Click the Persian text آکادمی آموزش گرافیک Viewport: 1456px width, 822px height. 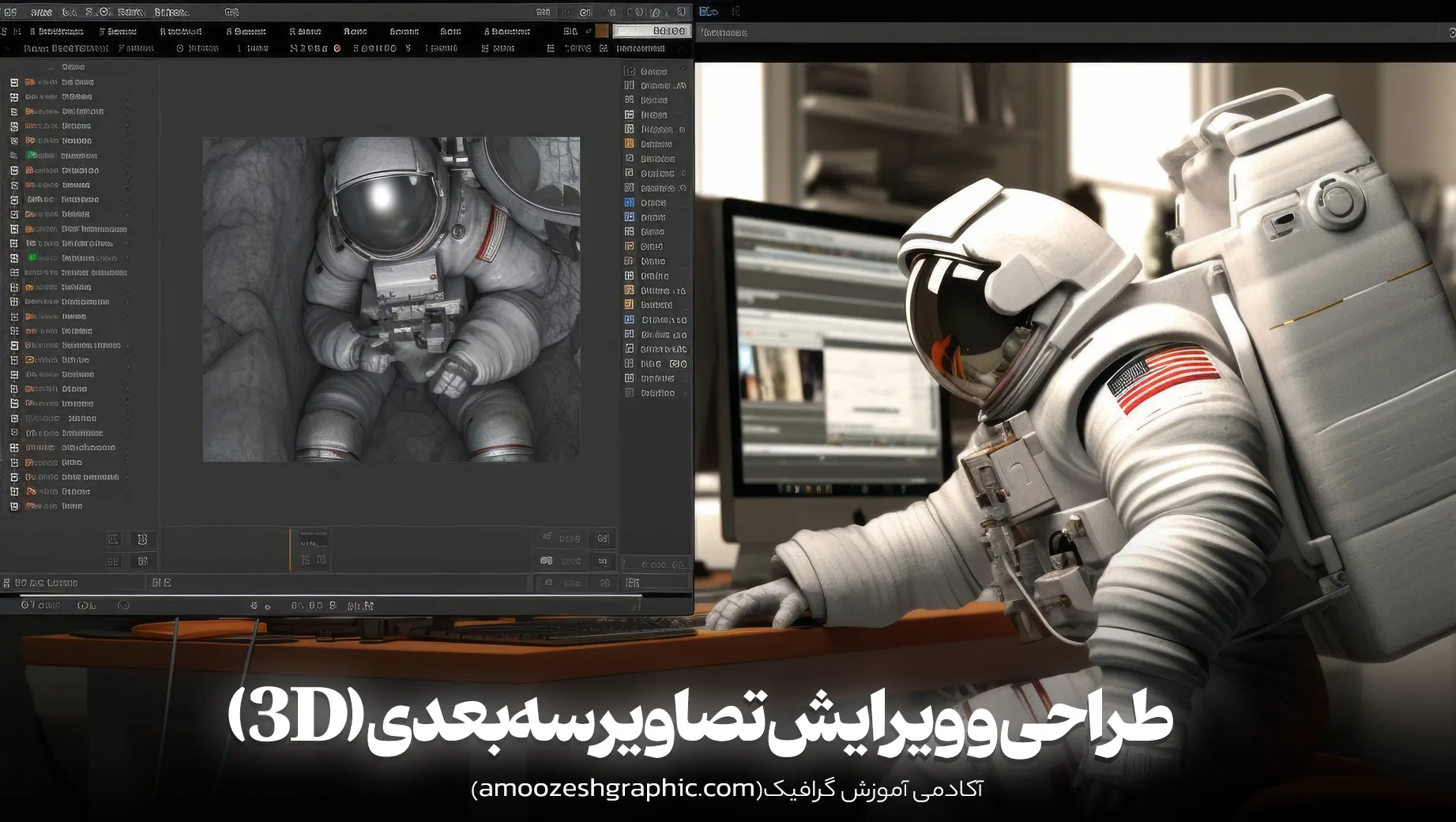coord(874,789)
